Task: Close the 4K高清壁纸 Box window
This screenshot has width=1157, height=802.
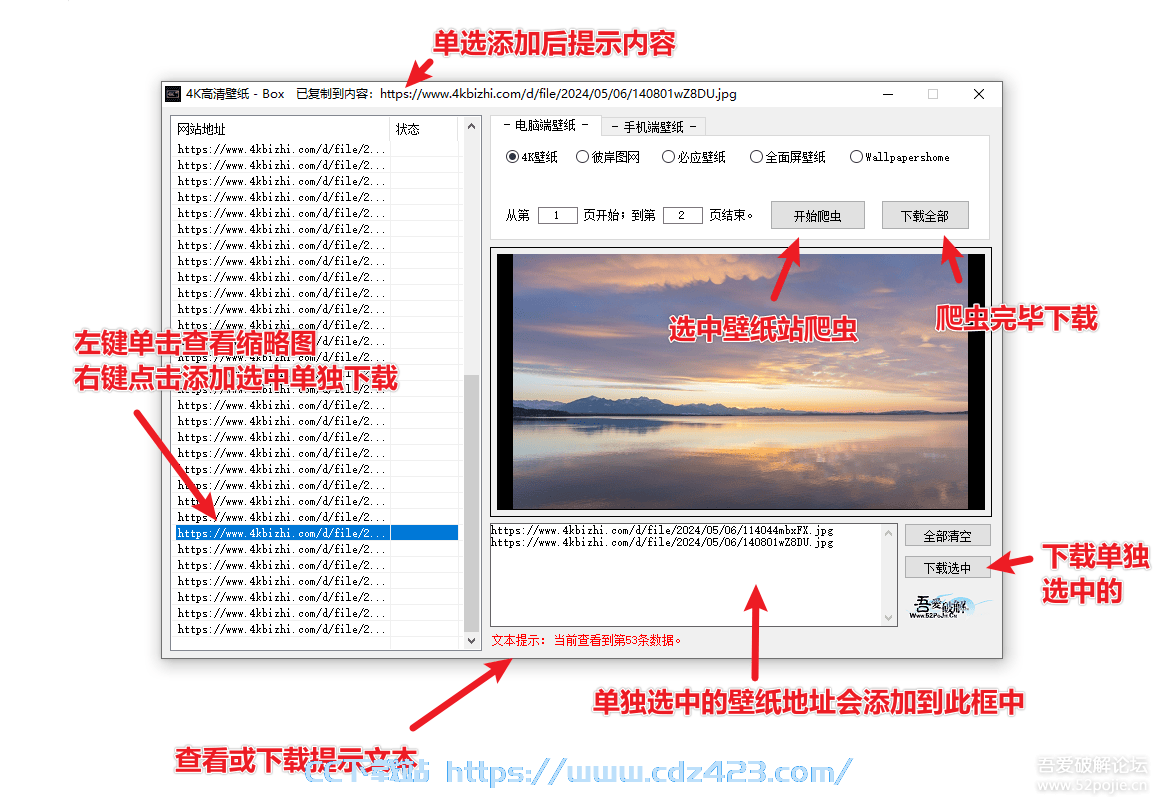Action: pos(978,94)
